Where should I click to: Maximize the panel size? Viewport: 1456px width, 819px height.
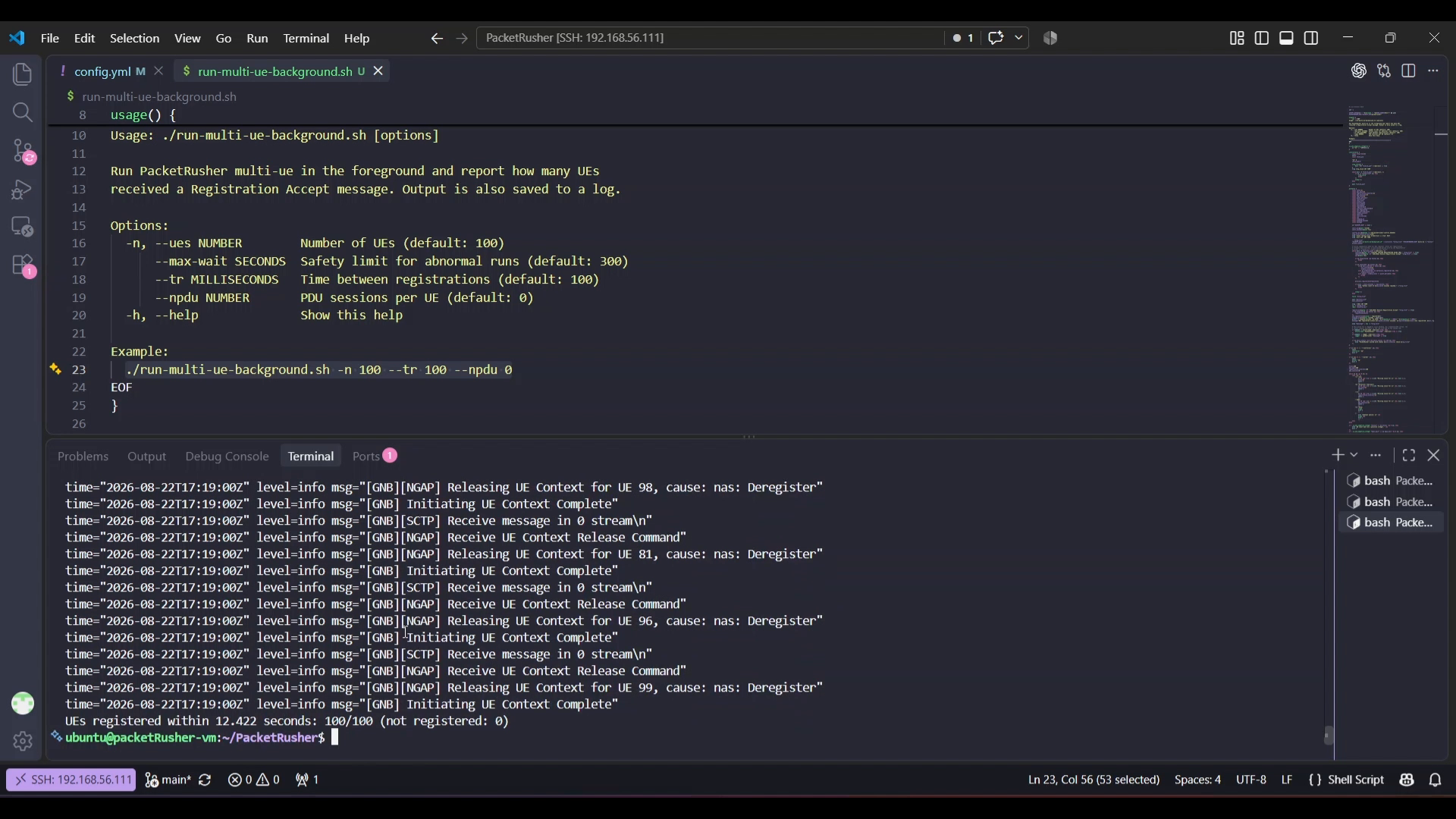click(1409, 455)
